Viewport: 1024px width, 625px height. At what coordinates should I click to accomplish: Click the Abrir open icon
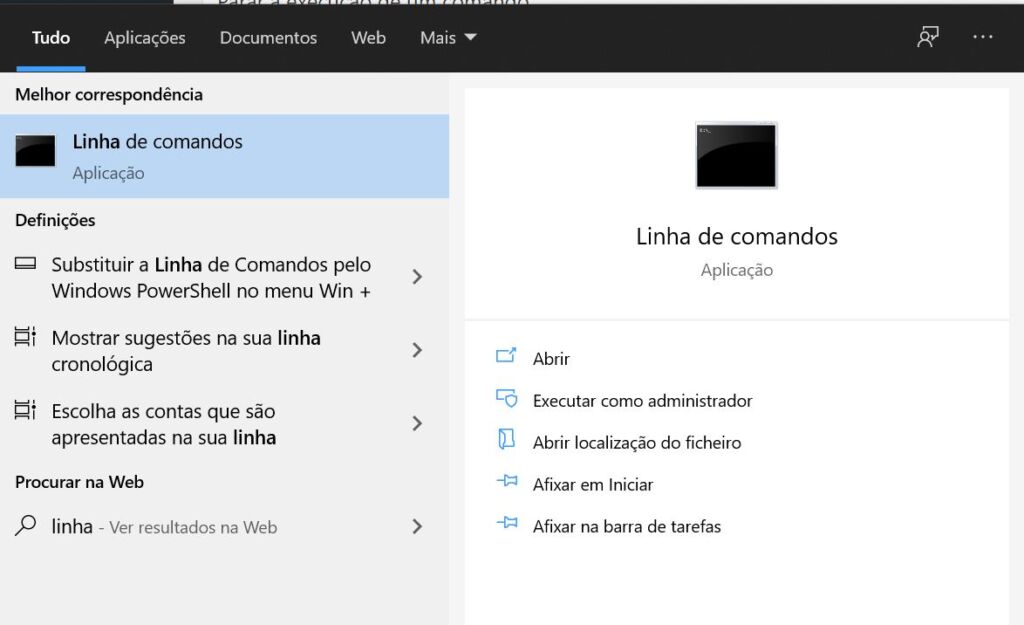coord(506,357)
